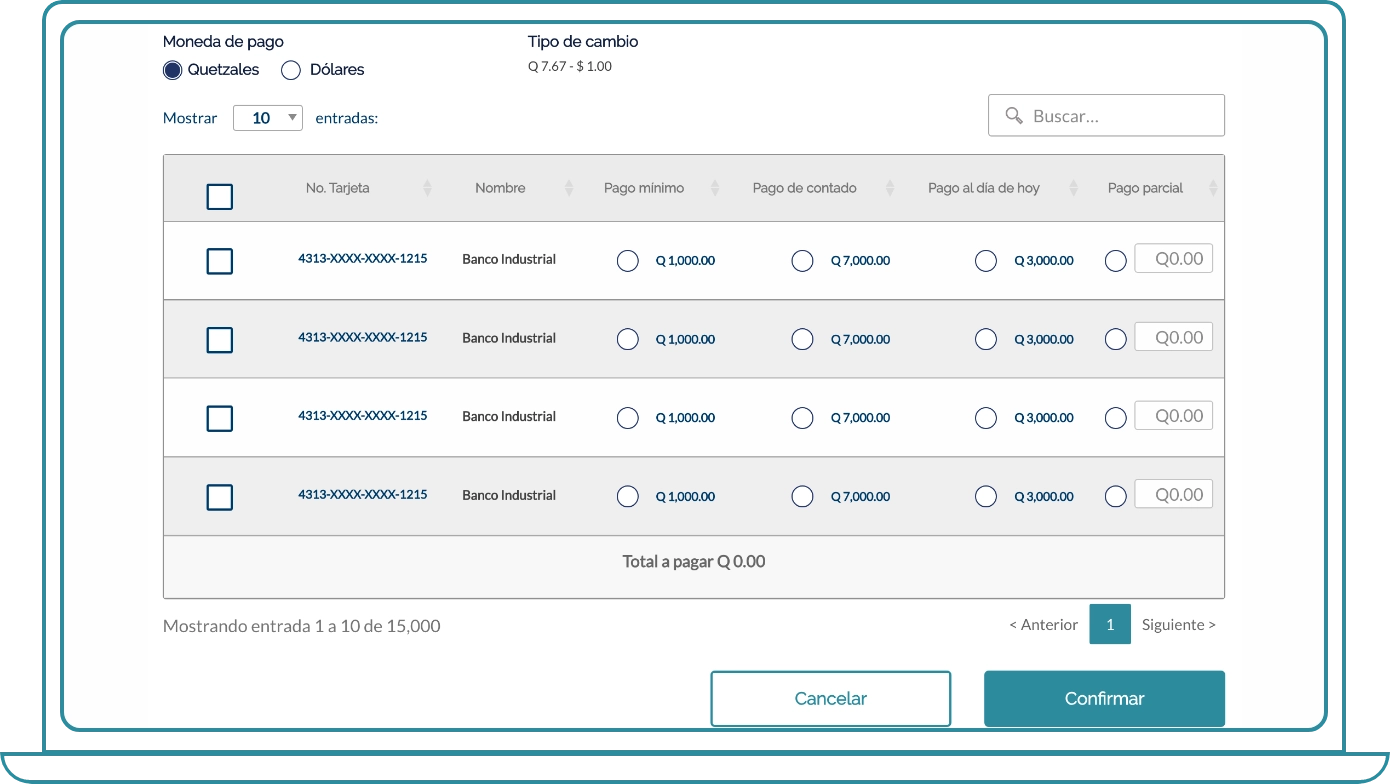Open card 4313-XXXX-XXXX-1215 in the second row
Viewport: 1390px width, 784px height.
(363, 337)
